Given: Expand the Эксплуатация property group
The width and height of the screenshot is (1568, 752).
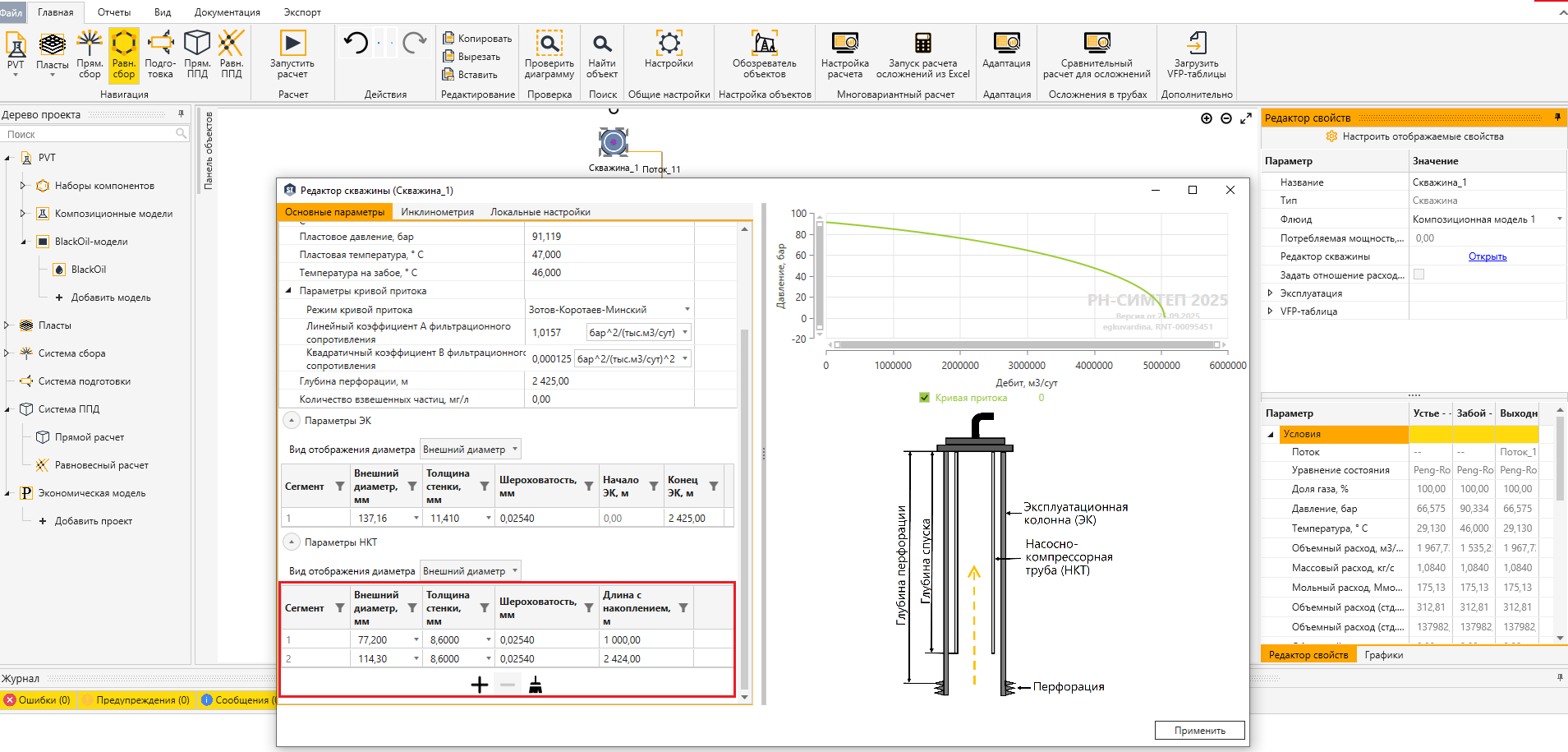Looking at the screenshot, I should (x=1270, y=293).
